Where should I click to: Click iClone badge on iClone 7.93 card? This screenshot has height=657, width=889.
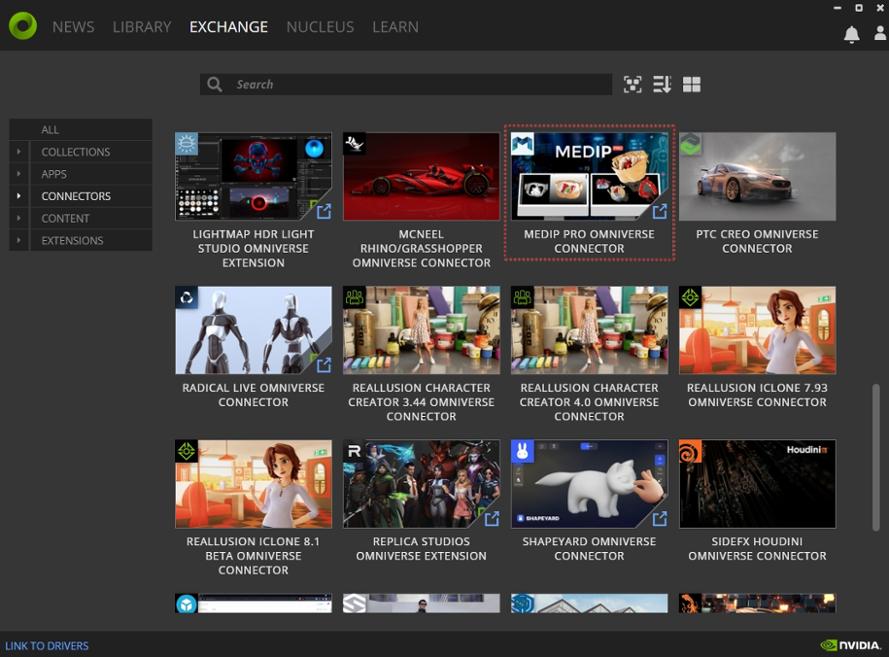pyautogui.click(x=690, y=298)
